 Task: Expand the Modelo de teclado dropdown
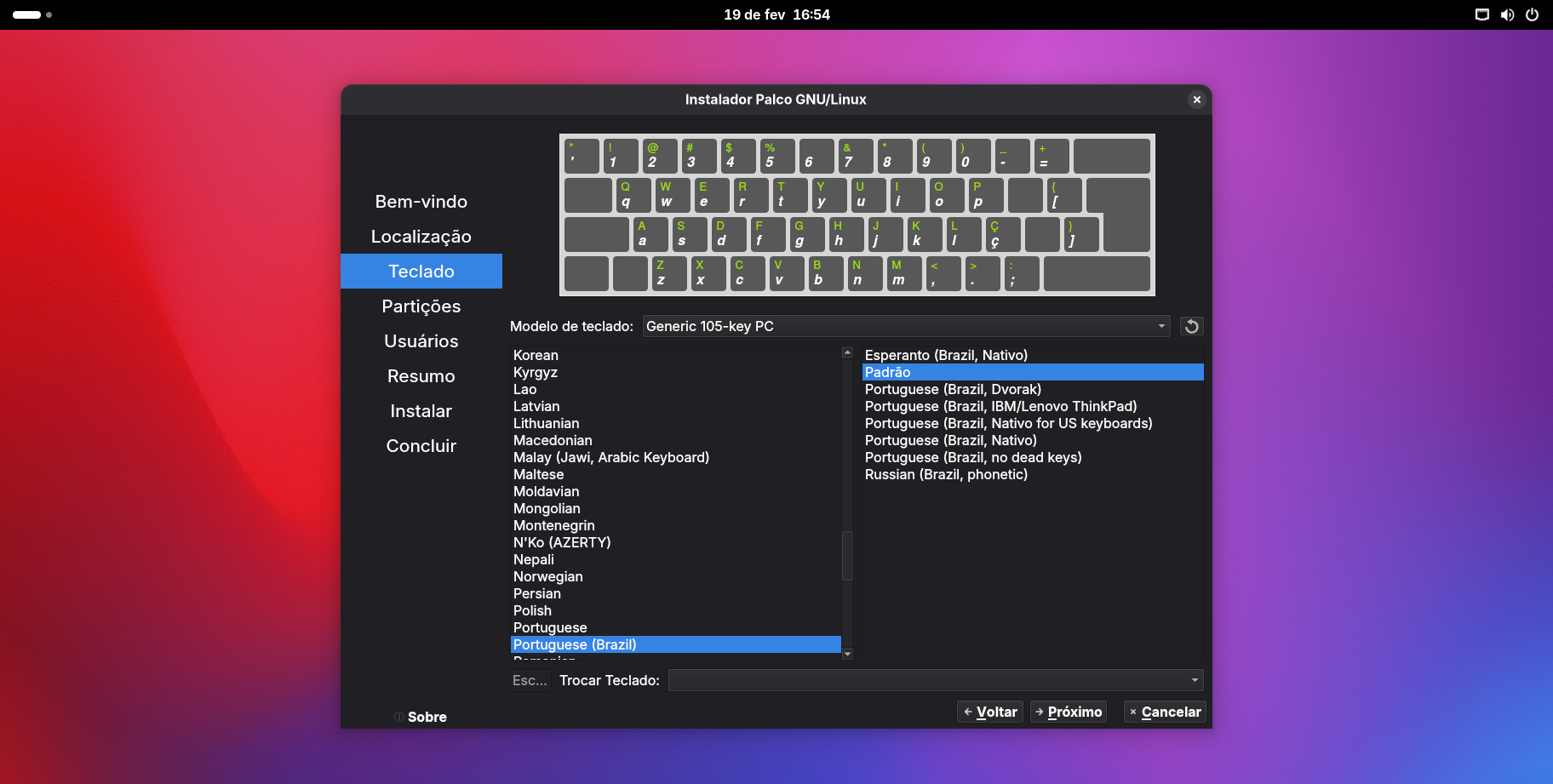coord(906,326)
